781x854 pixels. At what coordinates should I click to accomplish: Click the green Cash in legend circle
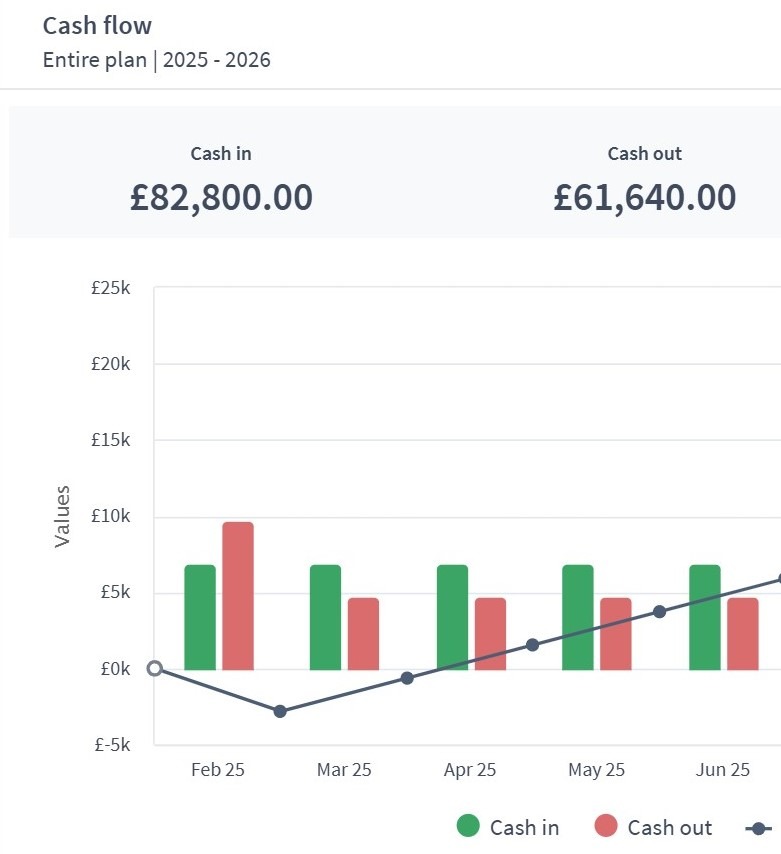(x=468, y=826)
